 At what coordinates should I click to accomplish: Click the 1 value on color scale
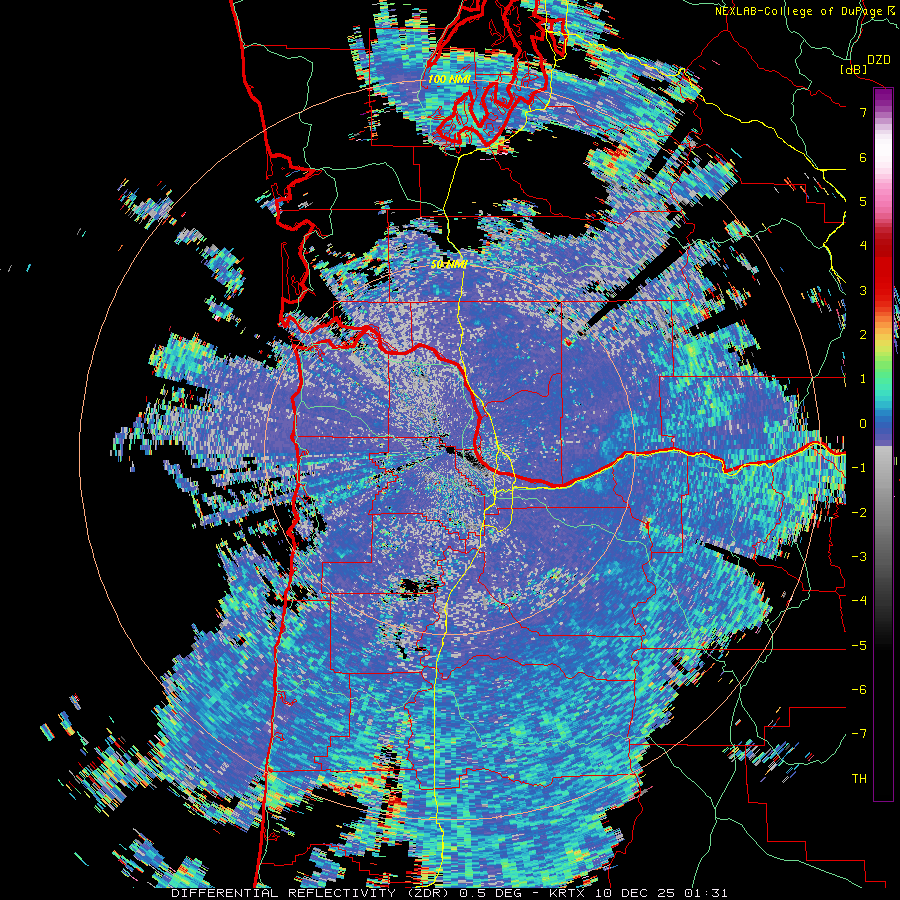point(863,379)
